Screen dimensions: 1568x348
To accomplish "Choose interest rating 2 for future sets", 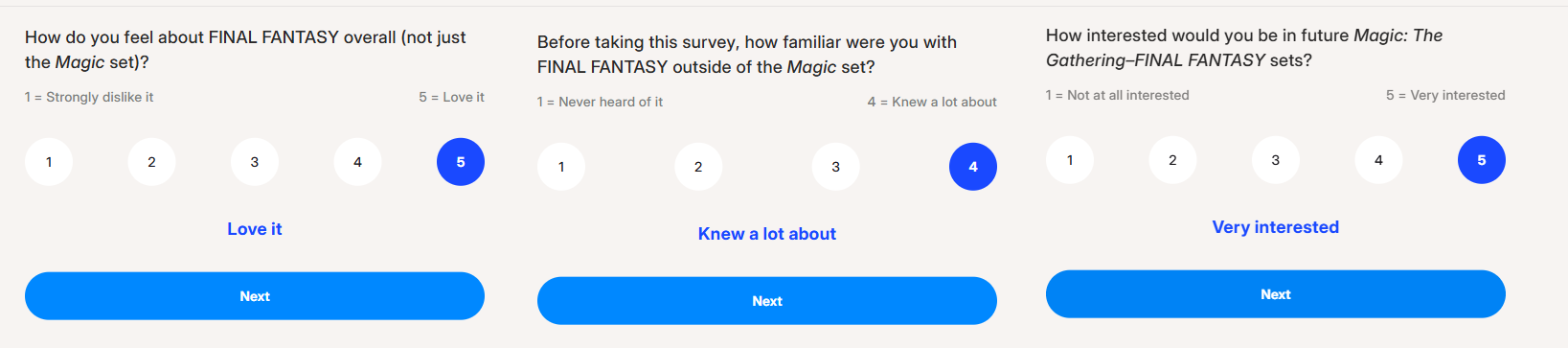I will [x=1172, y=160].
